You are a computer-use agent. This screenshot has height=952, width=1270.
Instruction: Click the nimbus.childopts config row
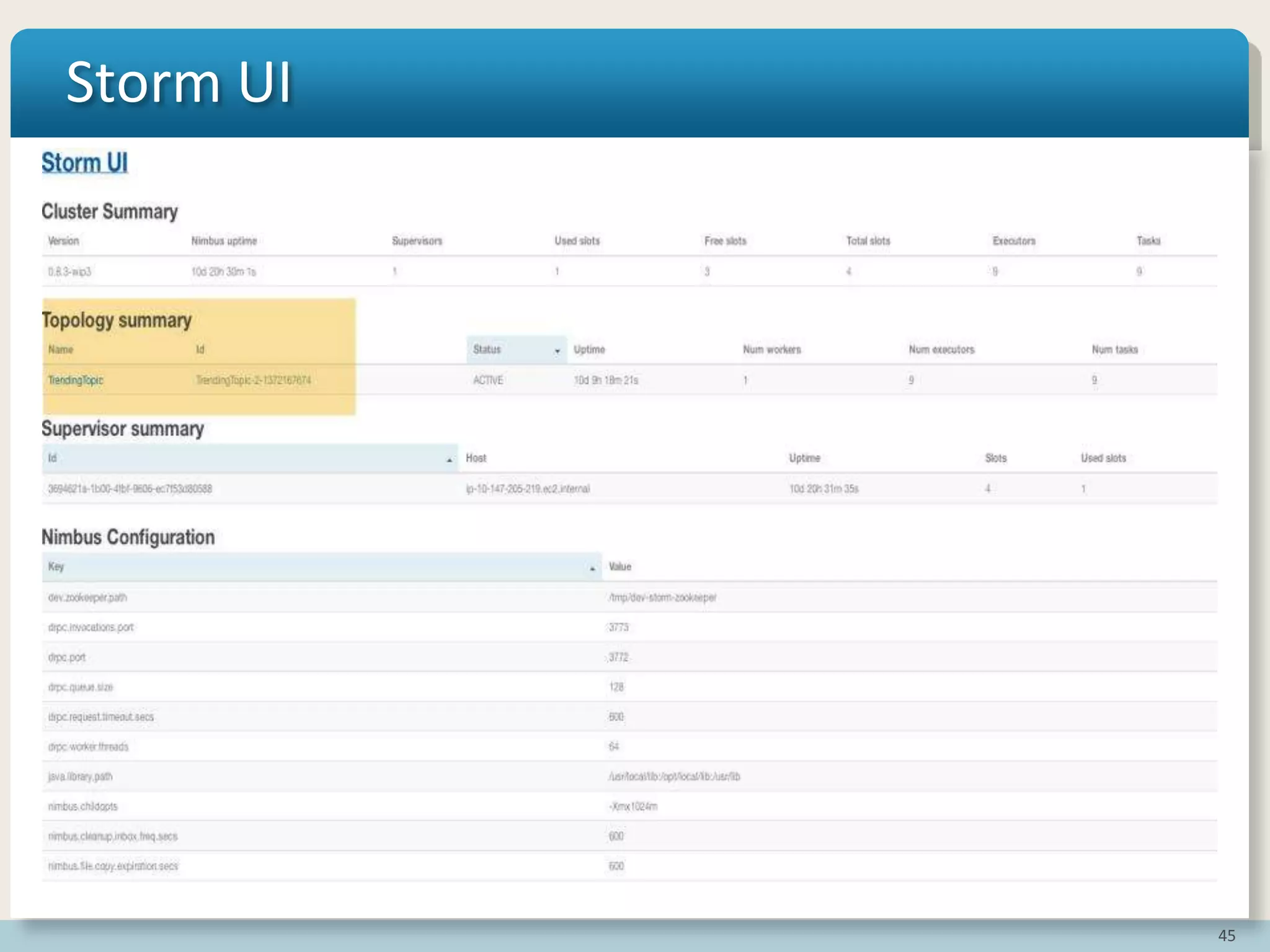pyautogui.click(x=82, y=806)
